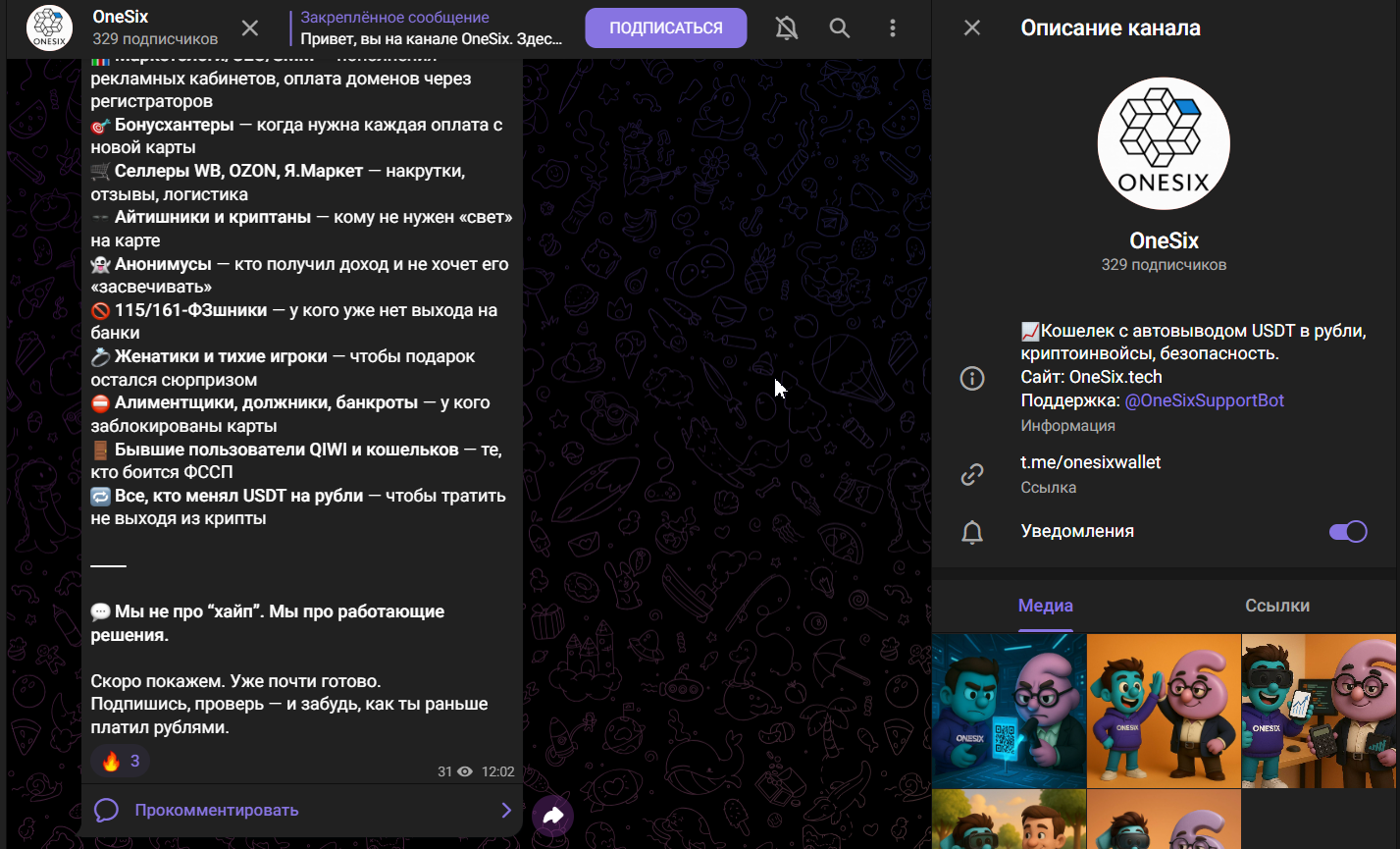
Task: Open search with the magnifier icon
Action: coord(840,28)
